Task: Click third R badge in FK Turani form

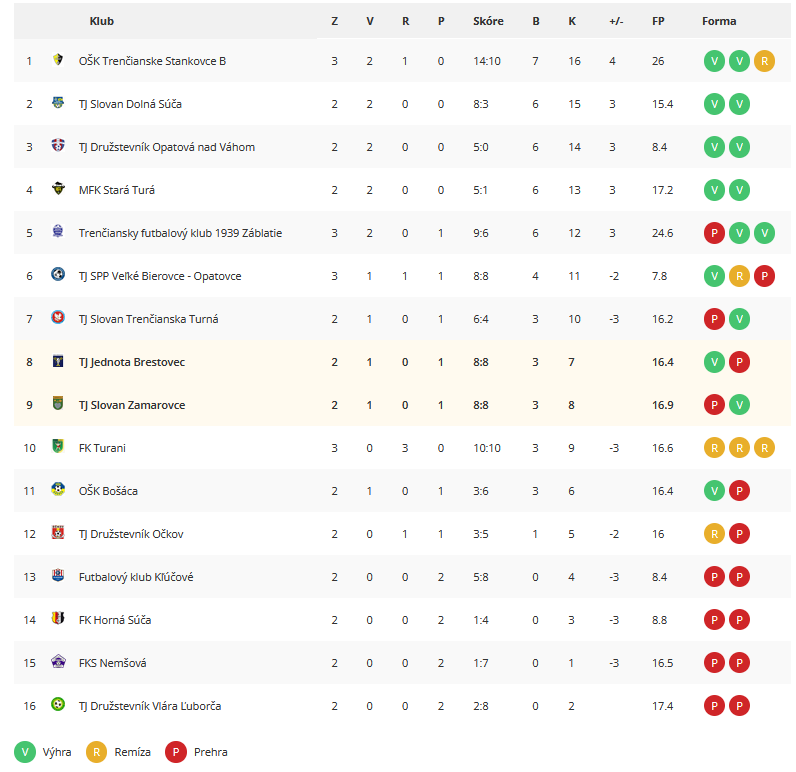Action: (764, 448)
